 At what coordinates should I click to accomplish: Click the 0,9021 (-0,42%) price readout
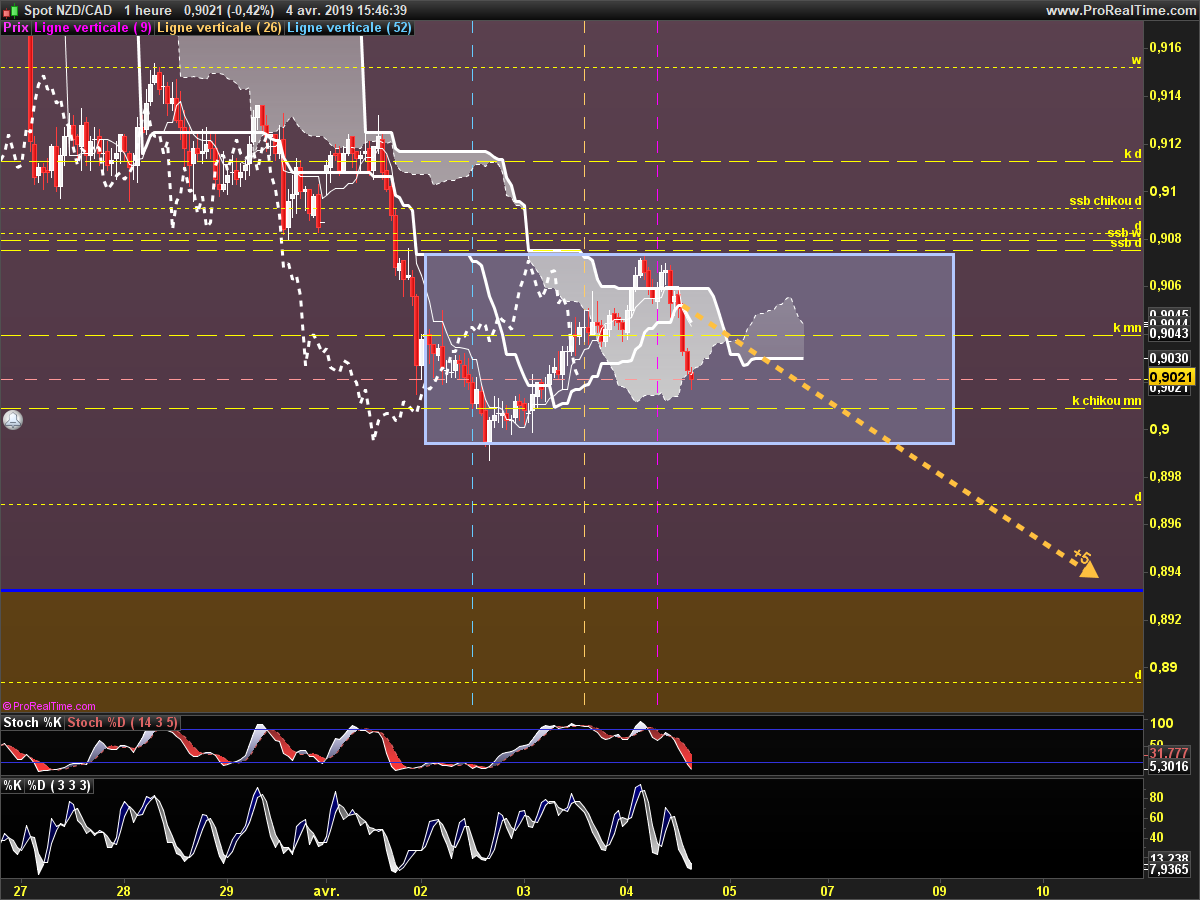pyautogui.click(x=228, y=10)
